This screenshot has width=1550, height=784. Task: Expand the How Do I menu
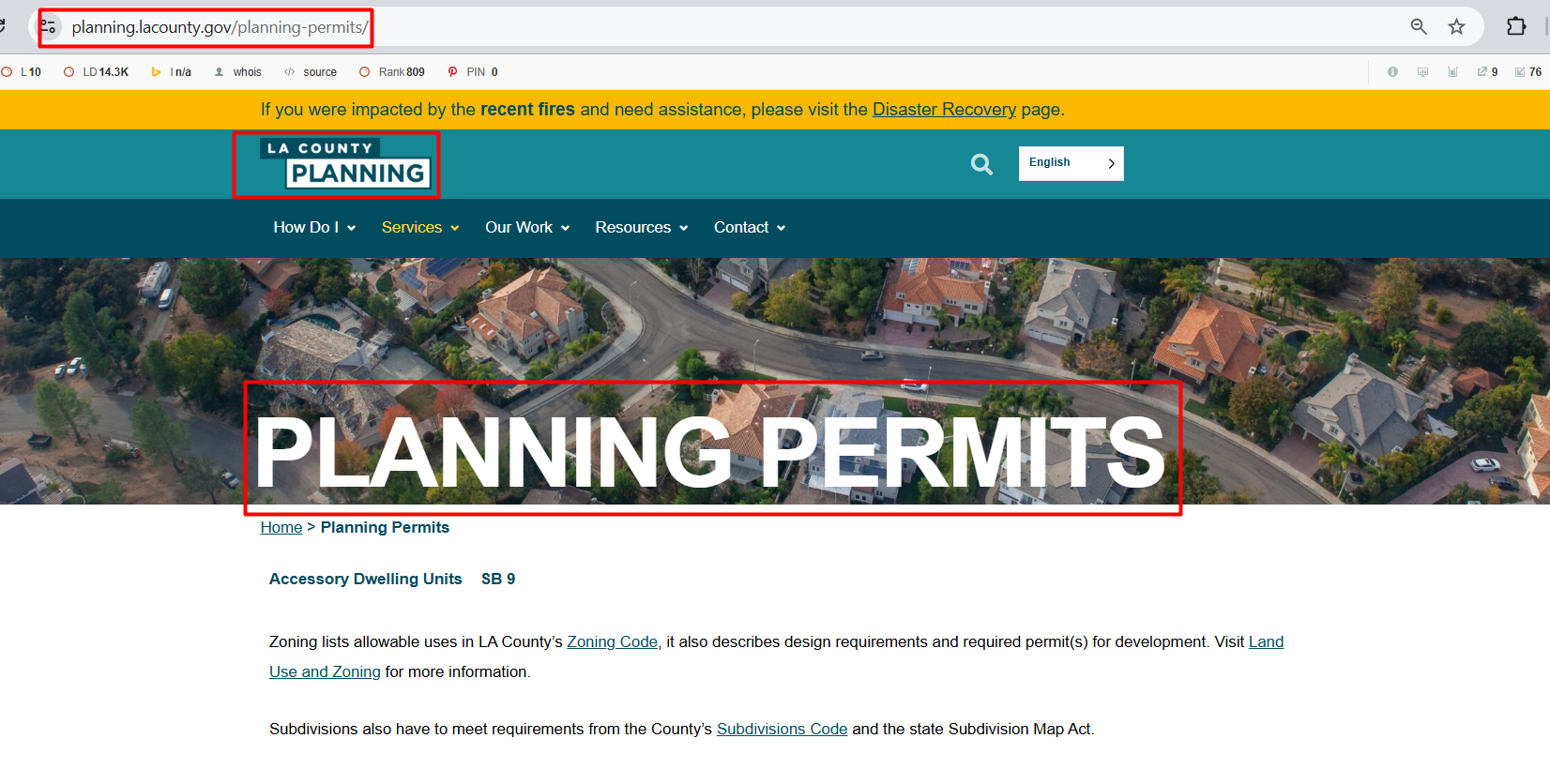tap(314, 228)
